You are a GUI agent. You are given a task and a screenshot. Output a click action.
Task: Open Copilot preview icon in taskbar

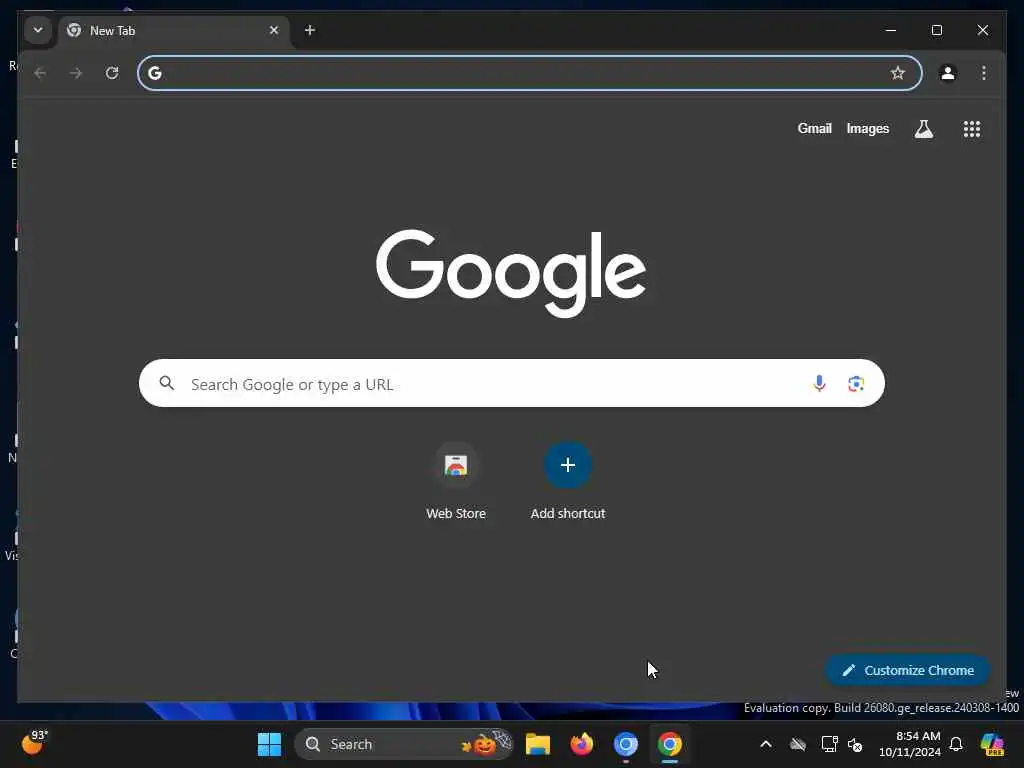coord(992,744)
